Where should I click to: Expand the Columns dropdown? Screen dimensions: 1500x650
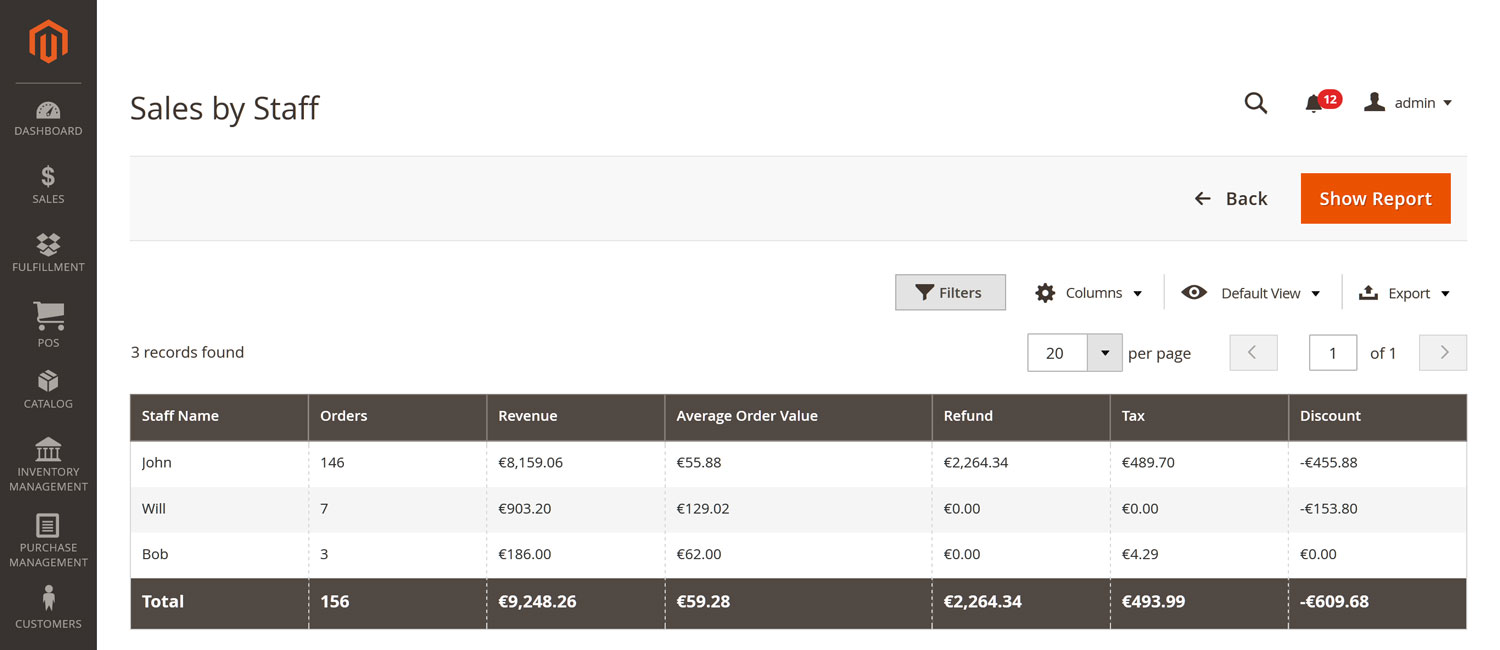[1089, 293]
